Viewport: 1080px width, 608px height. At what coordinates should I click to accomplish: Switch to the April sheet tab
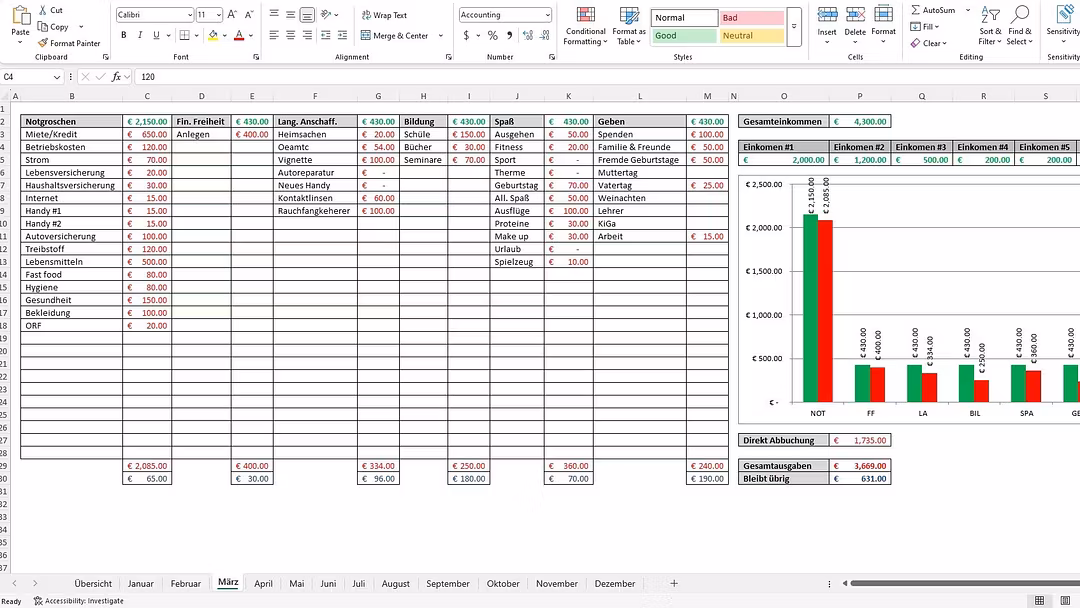[263, 583]
